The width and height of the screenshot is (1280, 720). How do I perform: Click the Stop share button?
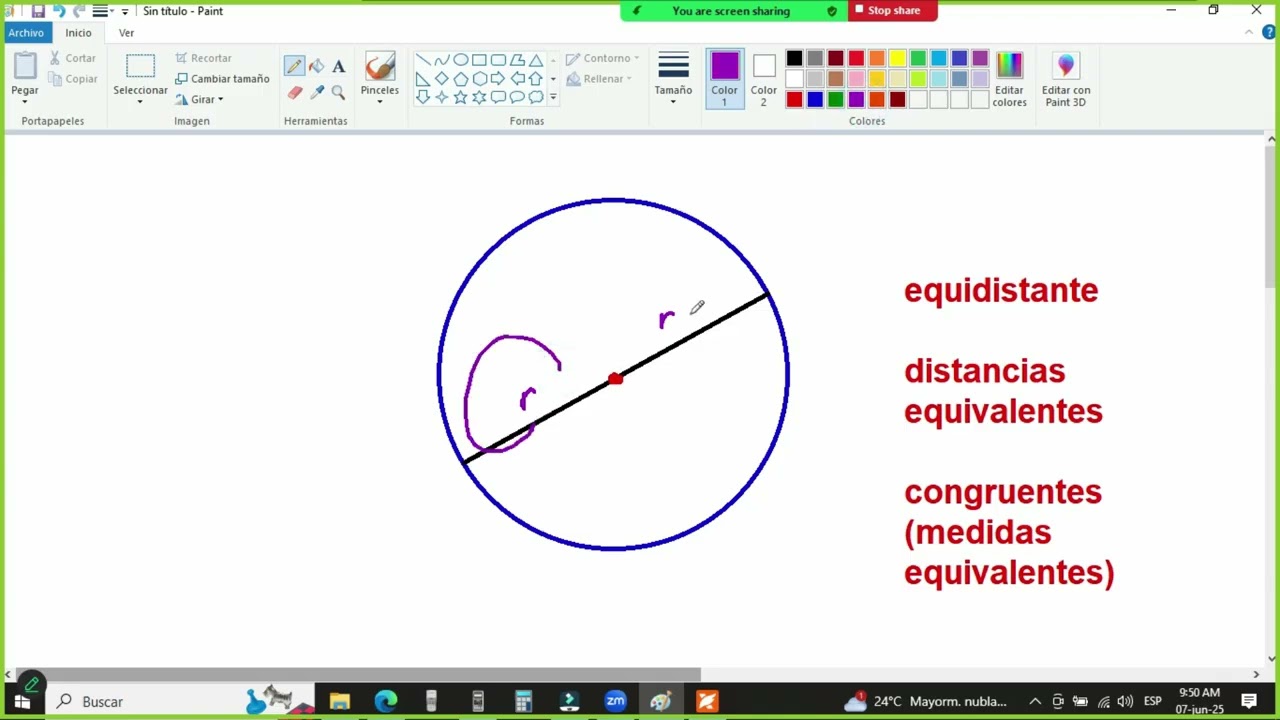892,11
